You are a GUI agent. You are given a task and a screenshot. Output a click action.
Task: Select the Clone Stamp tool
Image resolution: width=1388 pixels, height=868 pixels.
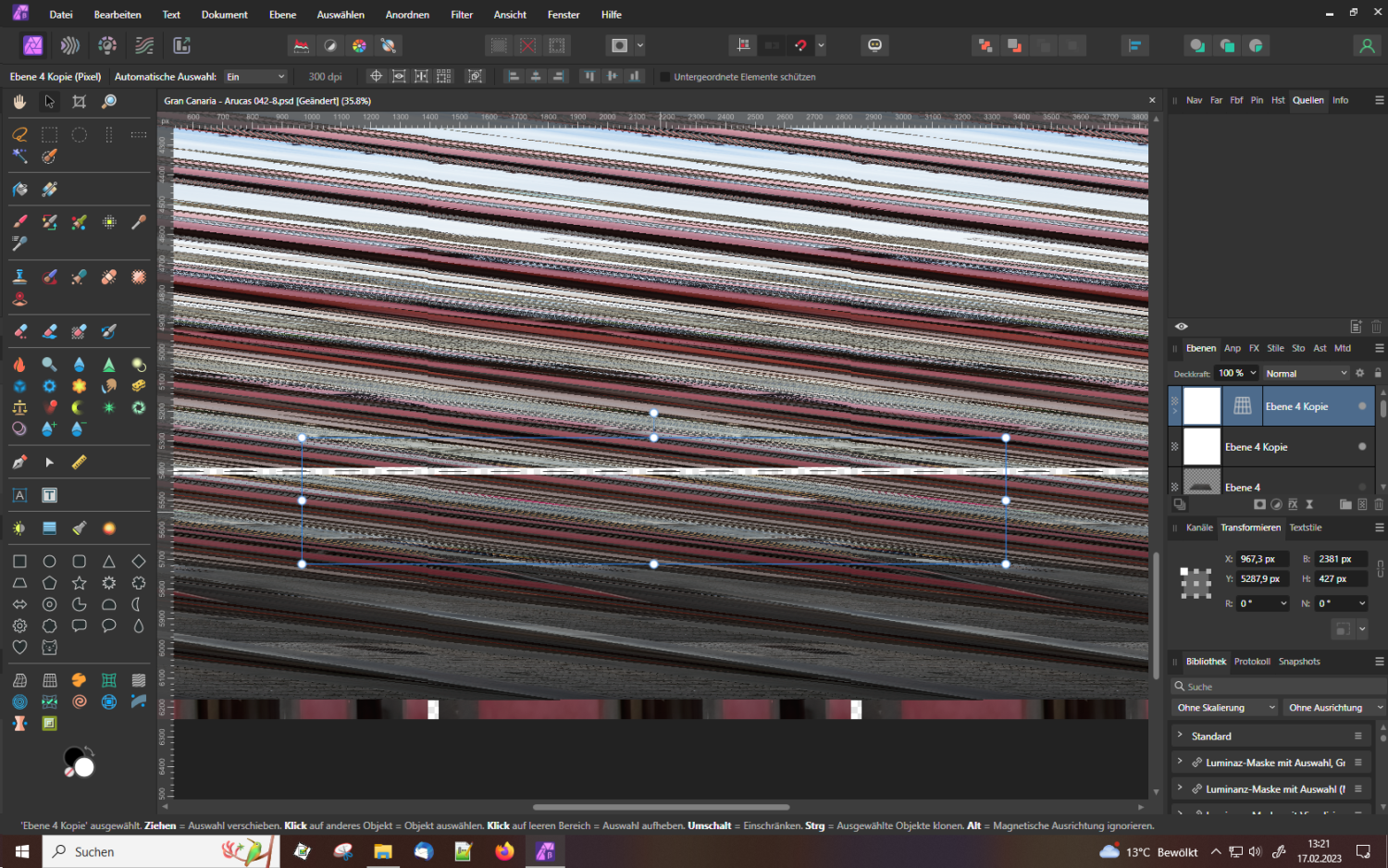point(19,275)
